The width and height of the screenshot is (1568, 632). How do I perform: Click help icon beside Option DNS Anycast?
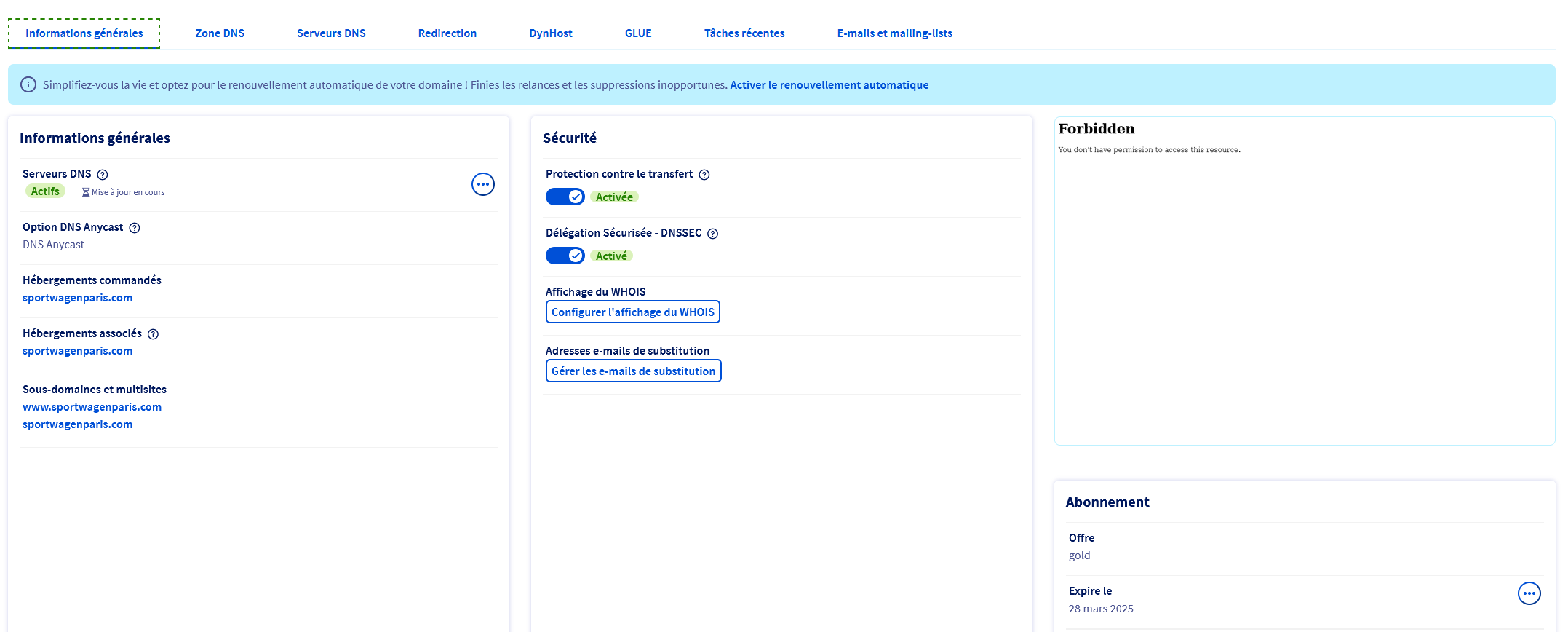[x=135, y=228]
